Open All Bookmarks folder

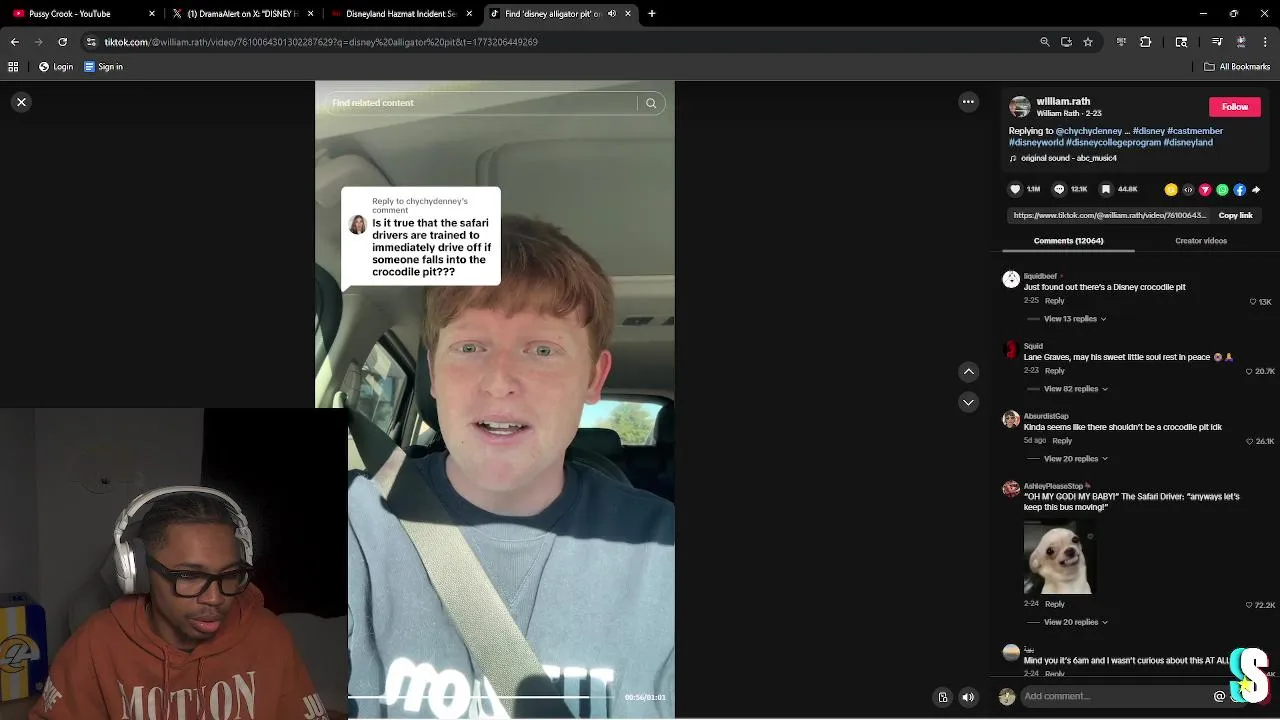pyautogui.click(x=1237, y=67)
